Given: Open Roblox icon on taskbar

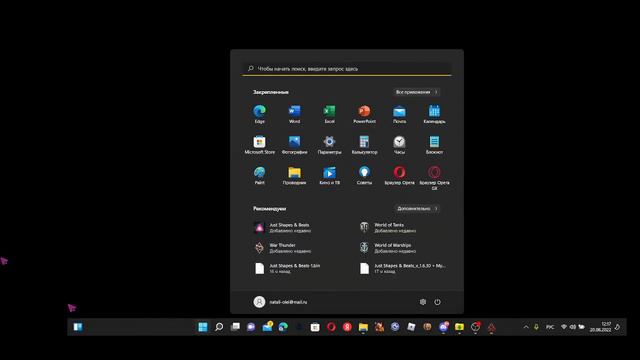Looking at the screenshot, I should (411, 327).
